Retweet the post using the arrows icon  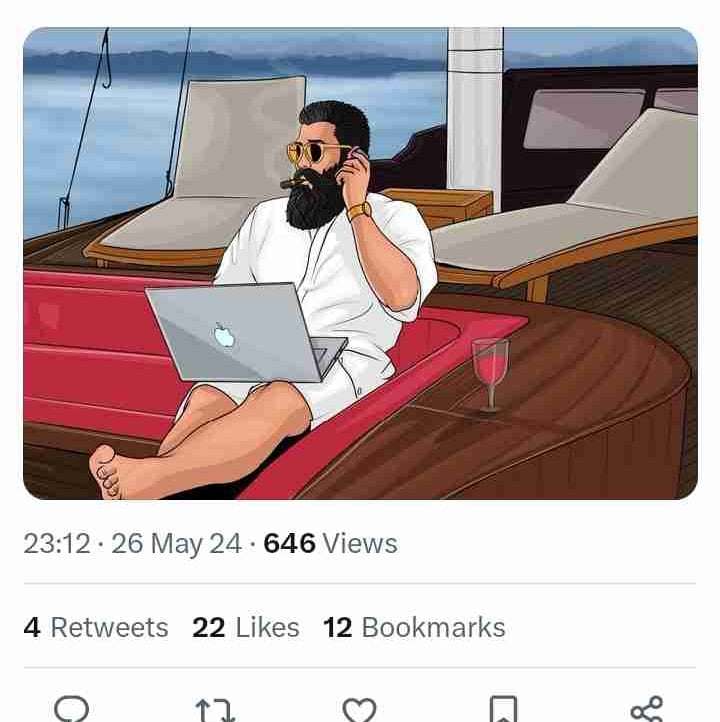click(x=215, y=710)
